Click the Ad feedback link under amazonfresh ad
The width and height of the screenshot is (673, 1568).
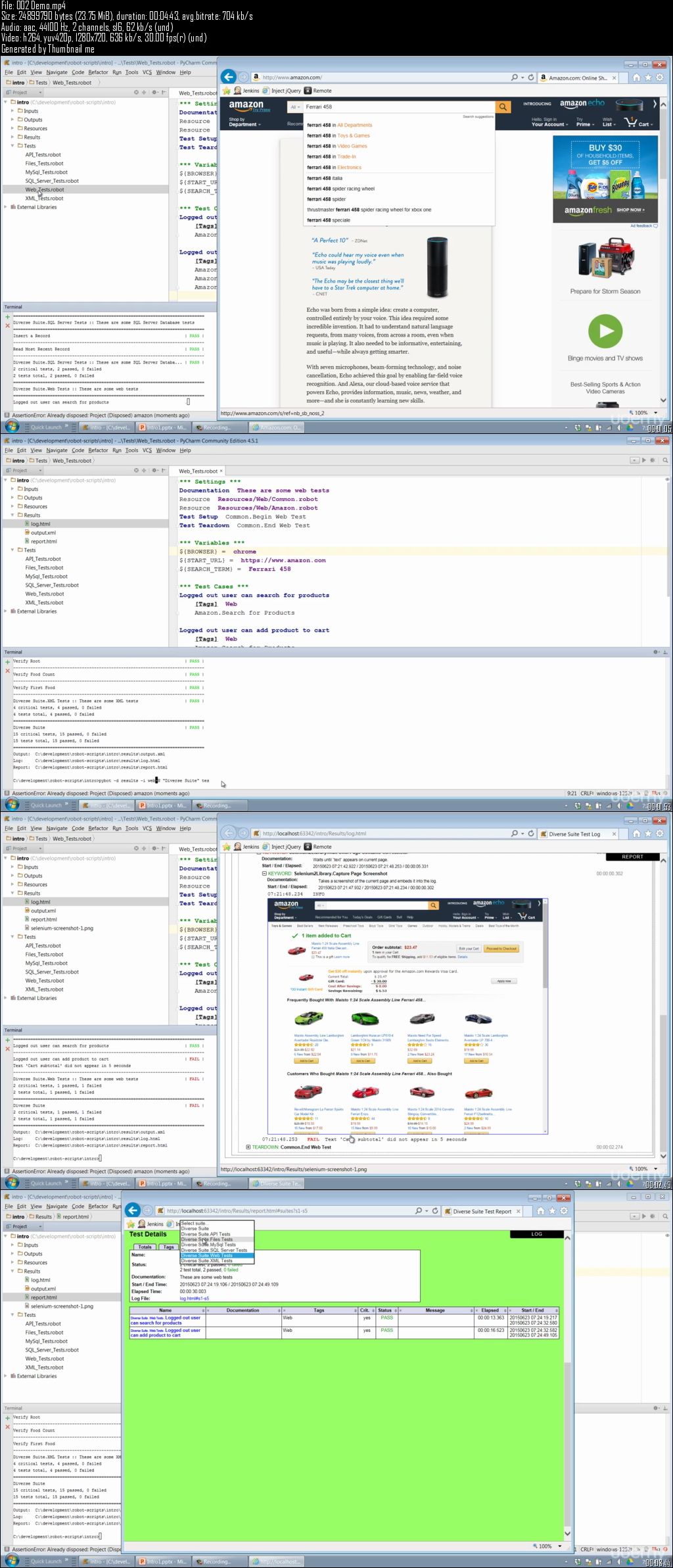coord(644,226)
